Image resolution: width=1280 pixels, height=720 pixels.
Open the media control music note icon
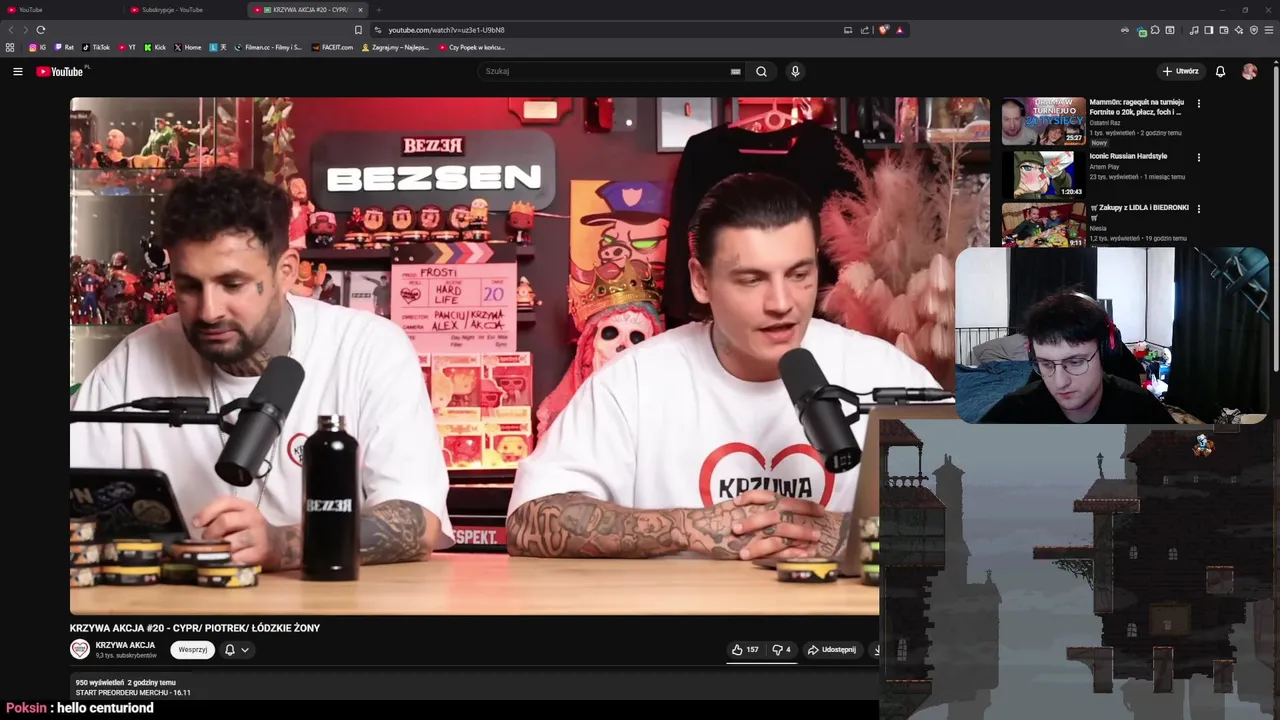pos(1194,30)
